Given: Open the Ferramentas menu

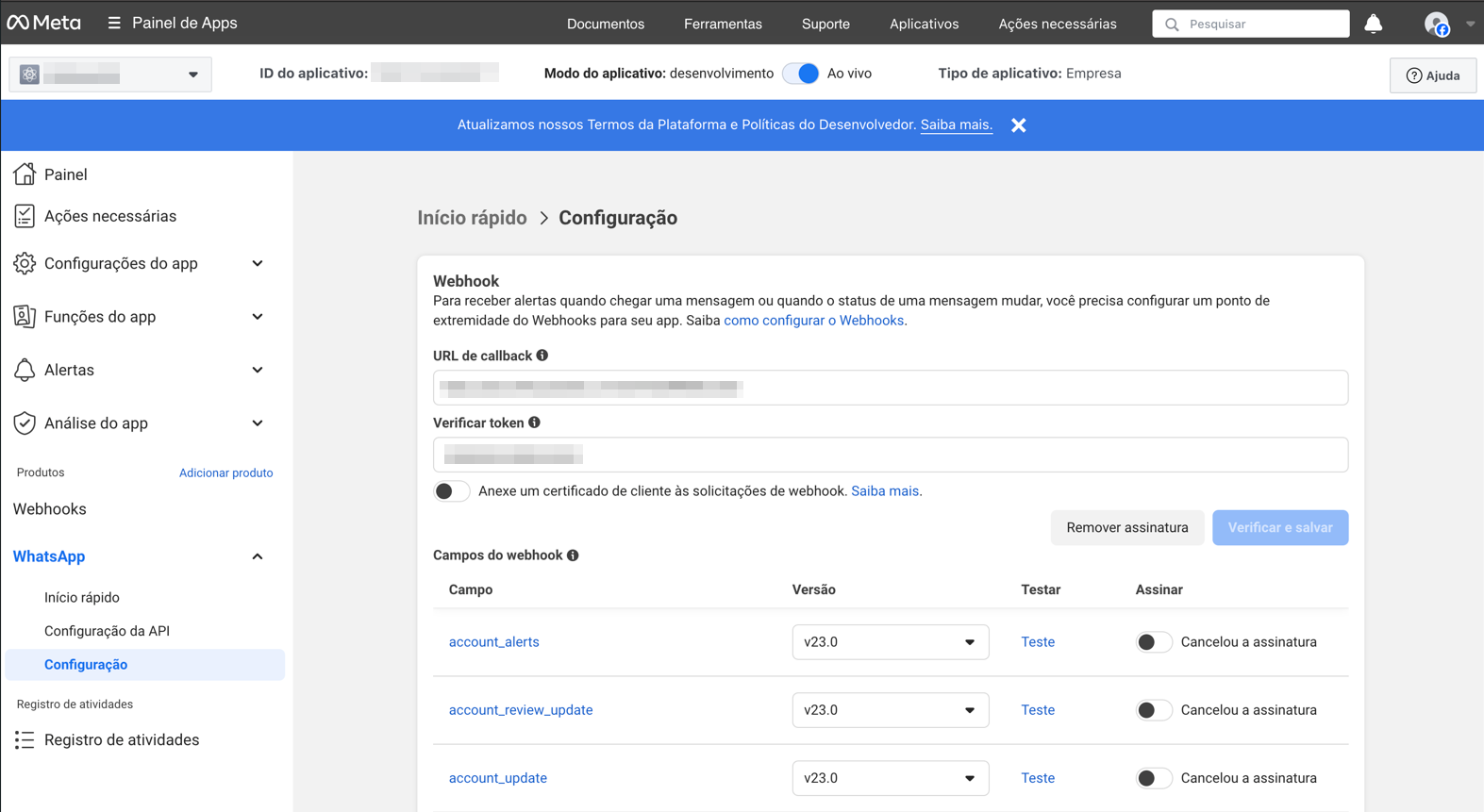Looking at the screenshot, I should (x=723, y=24).
